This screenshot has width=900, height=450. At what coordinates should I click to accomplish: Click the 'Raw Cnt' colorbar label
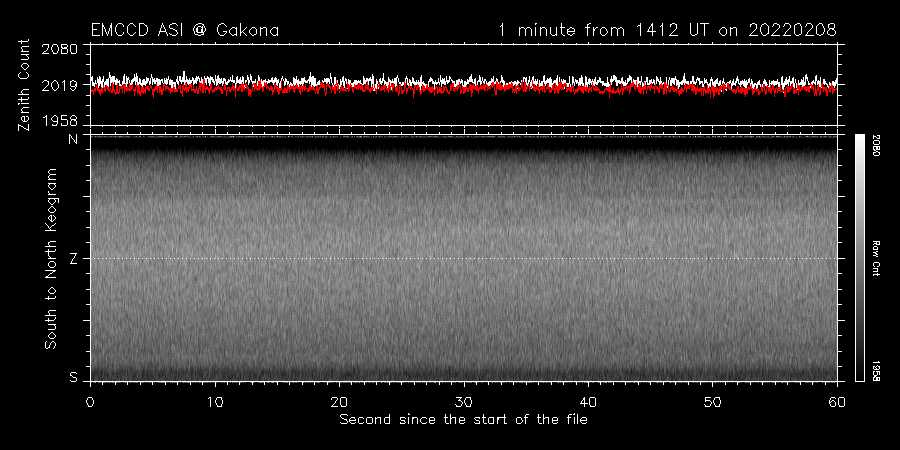click(876, 258)
